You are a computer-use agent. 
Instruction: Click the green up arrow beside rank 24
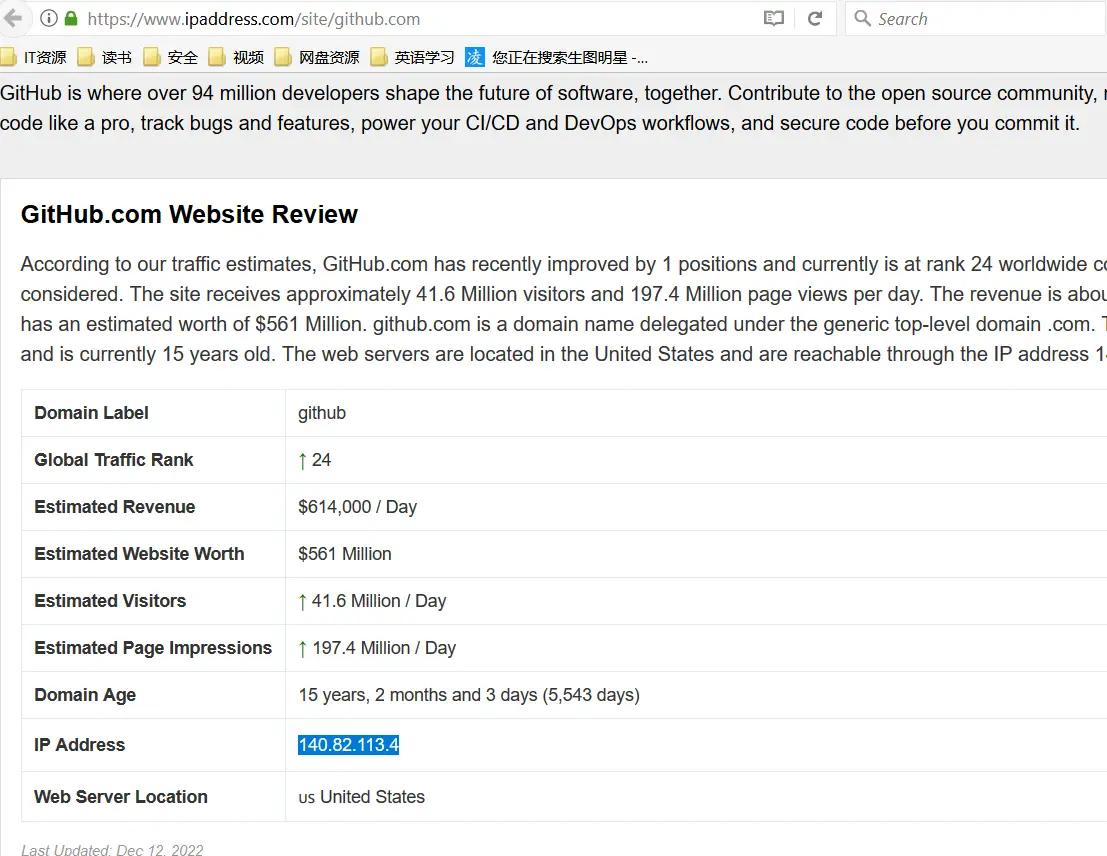click(x=303, y=460)
